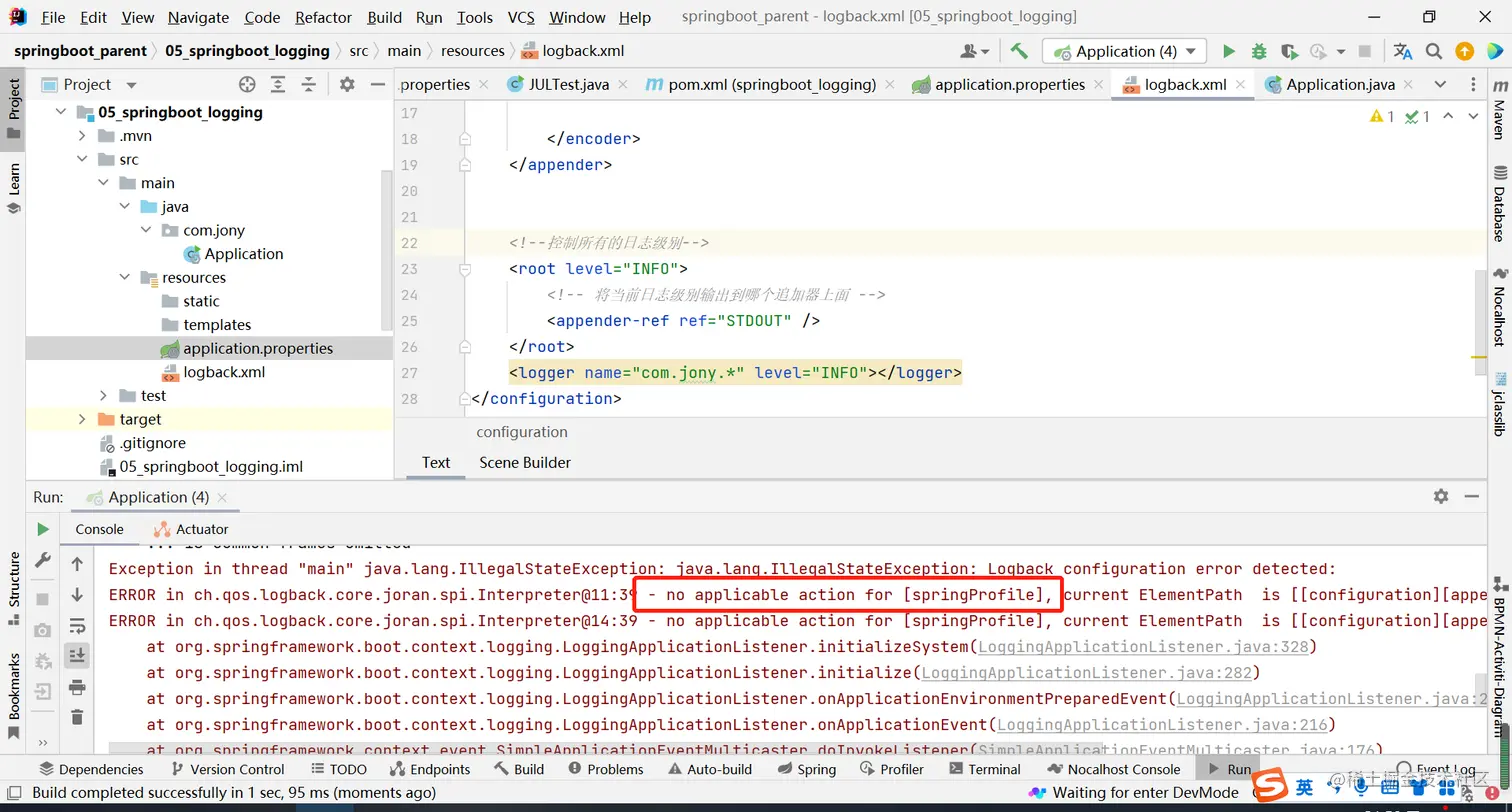Click the Profiler tool window button
Screen dimensions: 1512x812
891,769
